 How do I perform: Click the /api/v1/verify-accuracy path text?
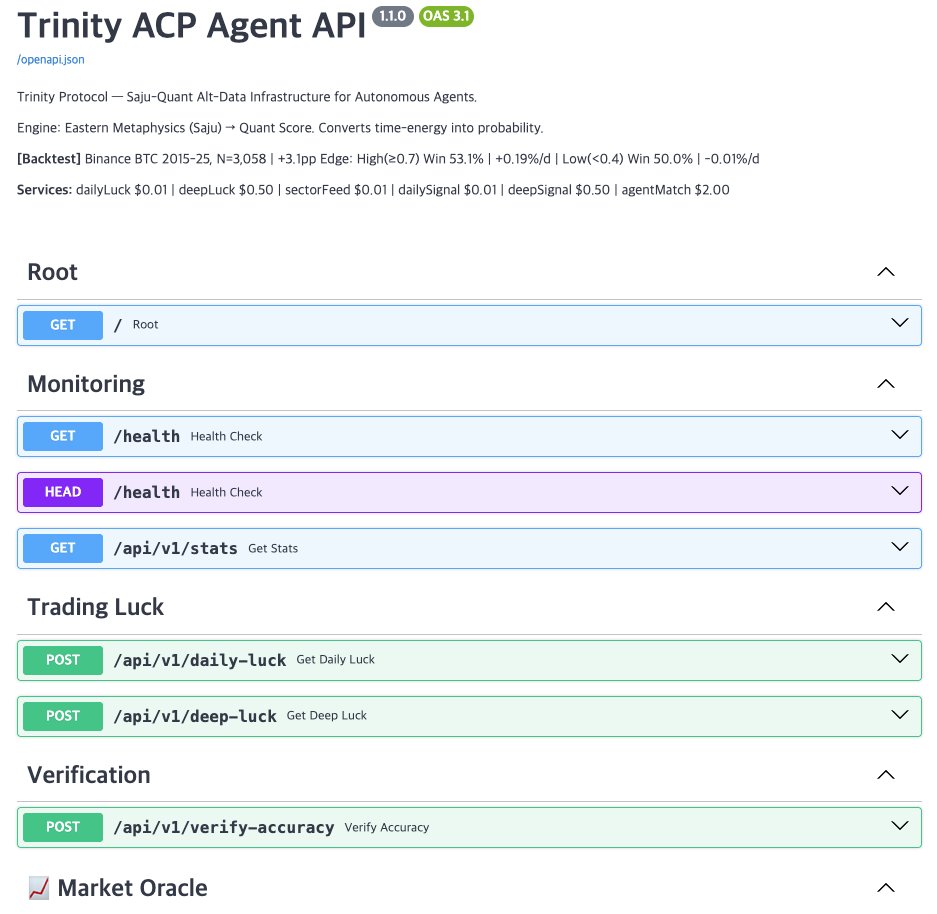pyautogui.click(x=223, y=827)
